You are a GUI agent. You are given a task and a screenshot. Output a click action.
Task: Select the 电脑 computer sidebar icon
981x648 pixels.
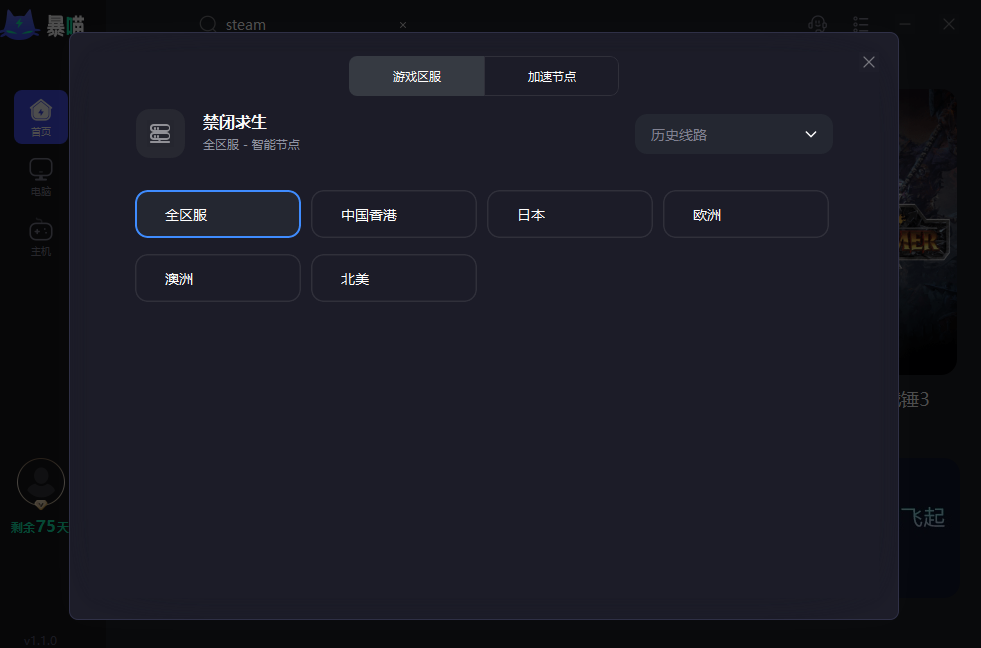[41, 177]
